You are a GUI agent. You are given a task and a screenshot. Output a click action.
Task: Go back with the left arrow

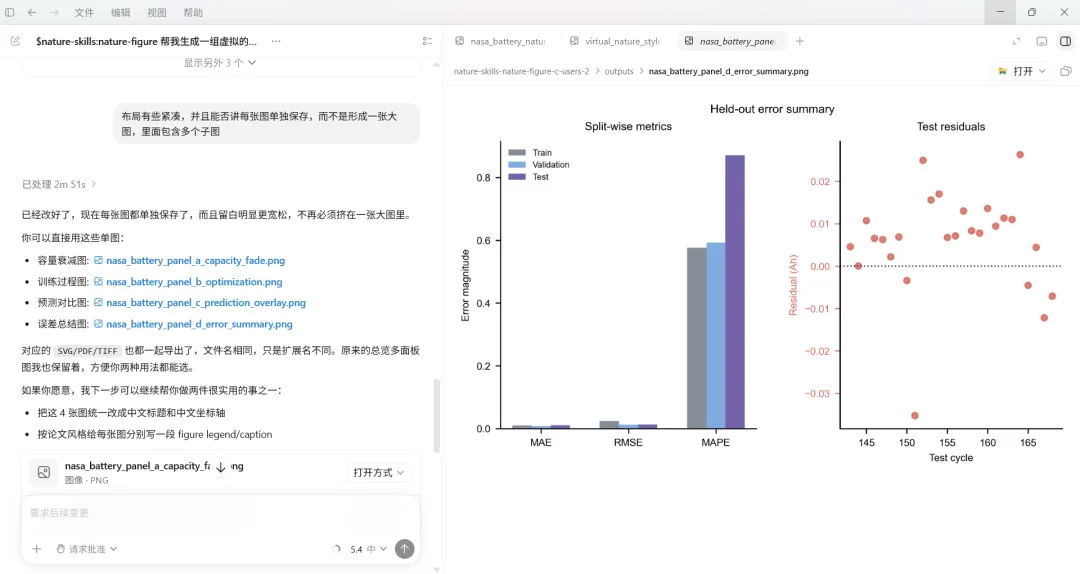[32, 12]
